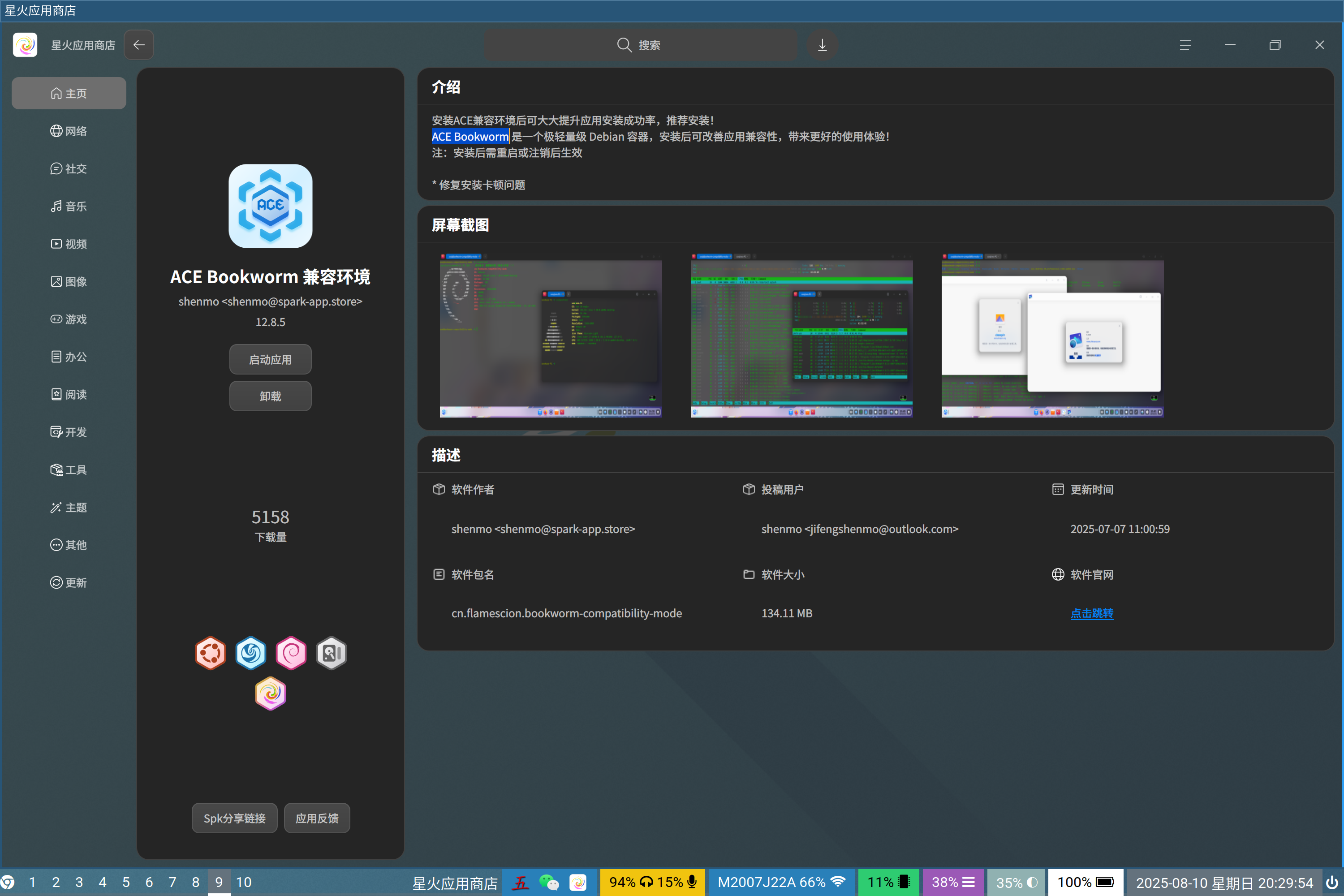Image resolution: width=1344 pixels, height=896 pixels.
Task: Click the deepin distro badge
Action: 251,653
